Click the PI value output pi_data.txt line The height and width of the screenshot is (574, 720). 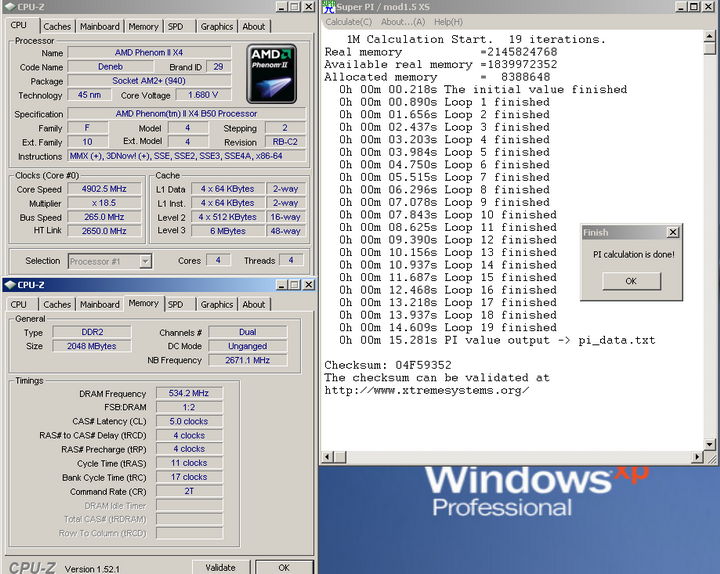[x=497, y=340]
